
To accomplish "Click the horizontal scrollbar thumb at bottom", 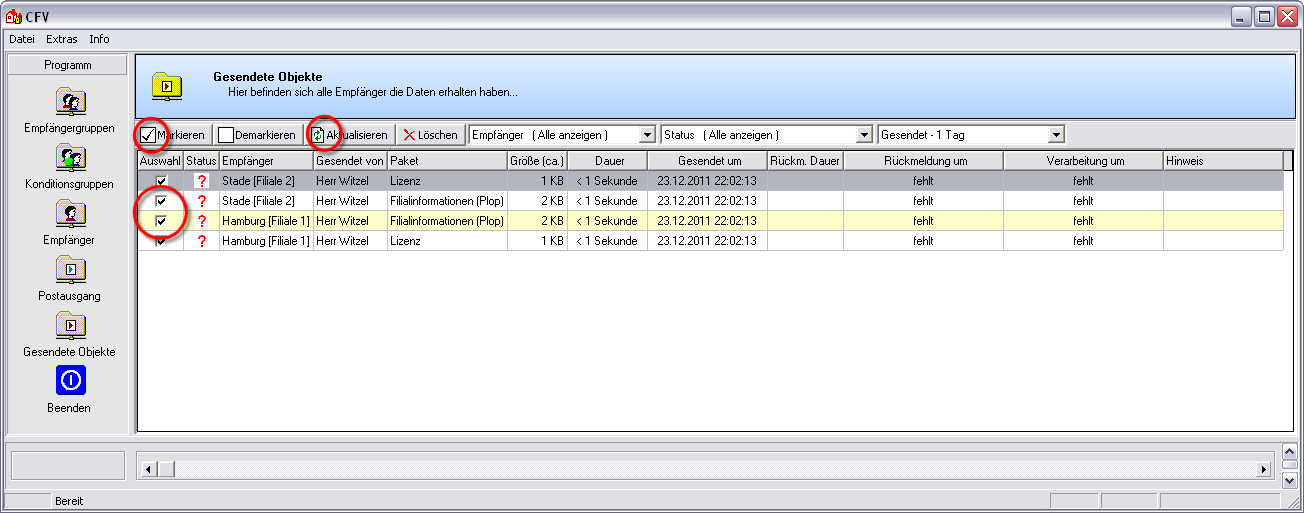I will coord(166,469).
